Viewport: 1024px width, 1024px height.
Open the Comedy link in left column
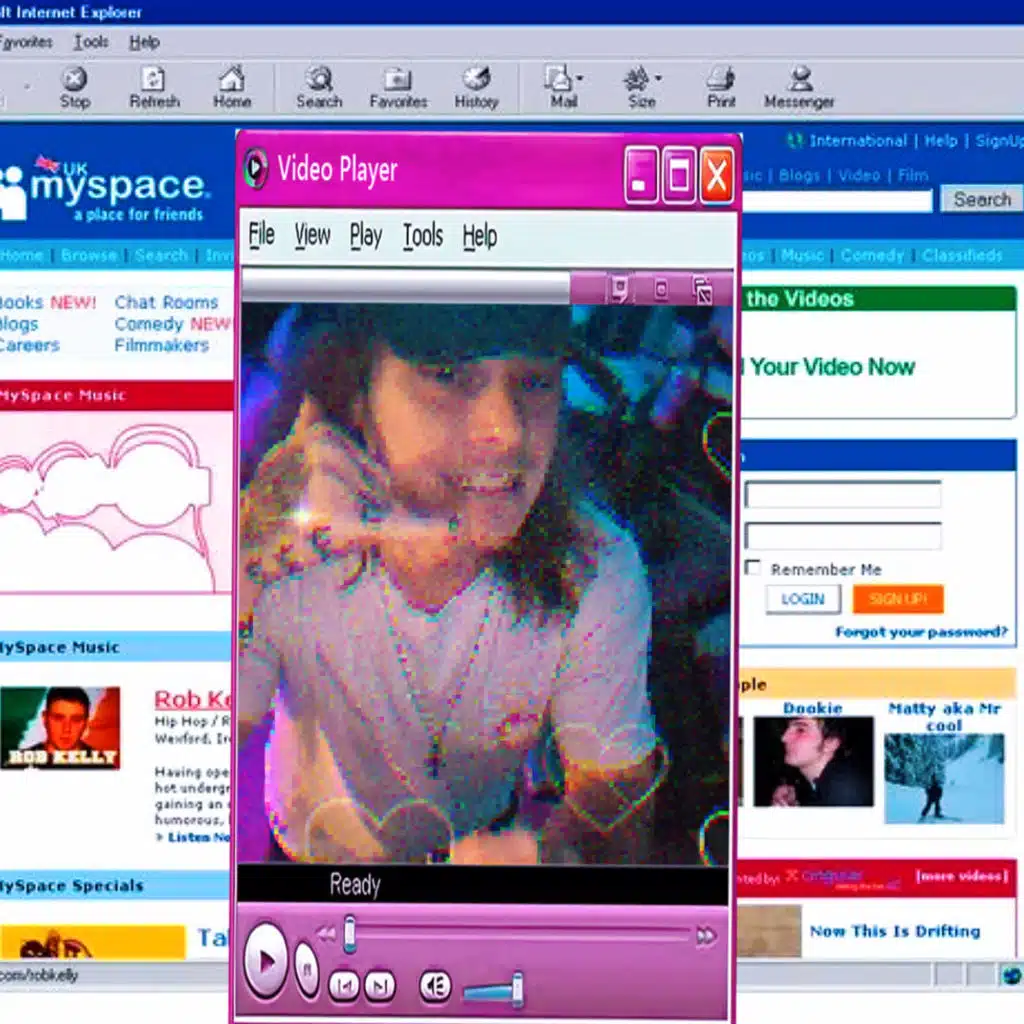[x=149, y=324]
